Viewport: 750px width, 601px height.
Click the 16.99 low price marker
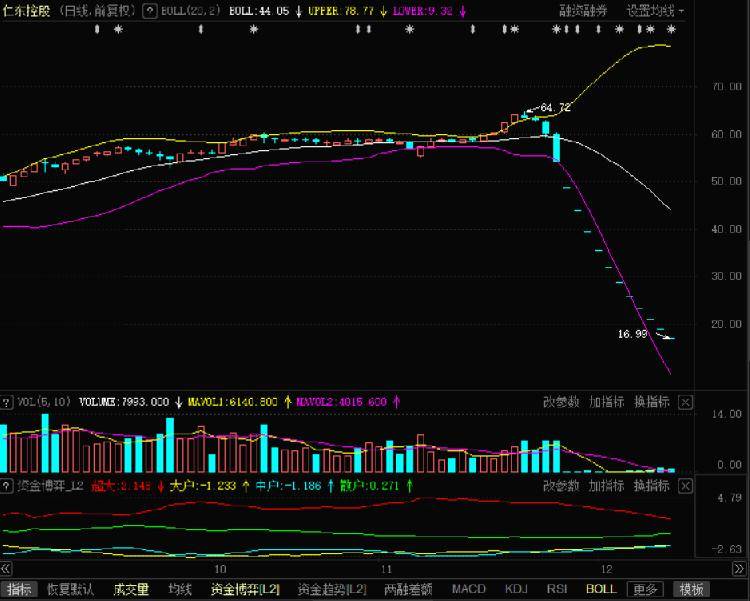tap(634, 334)
